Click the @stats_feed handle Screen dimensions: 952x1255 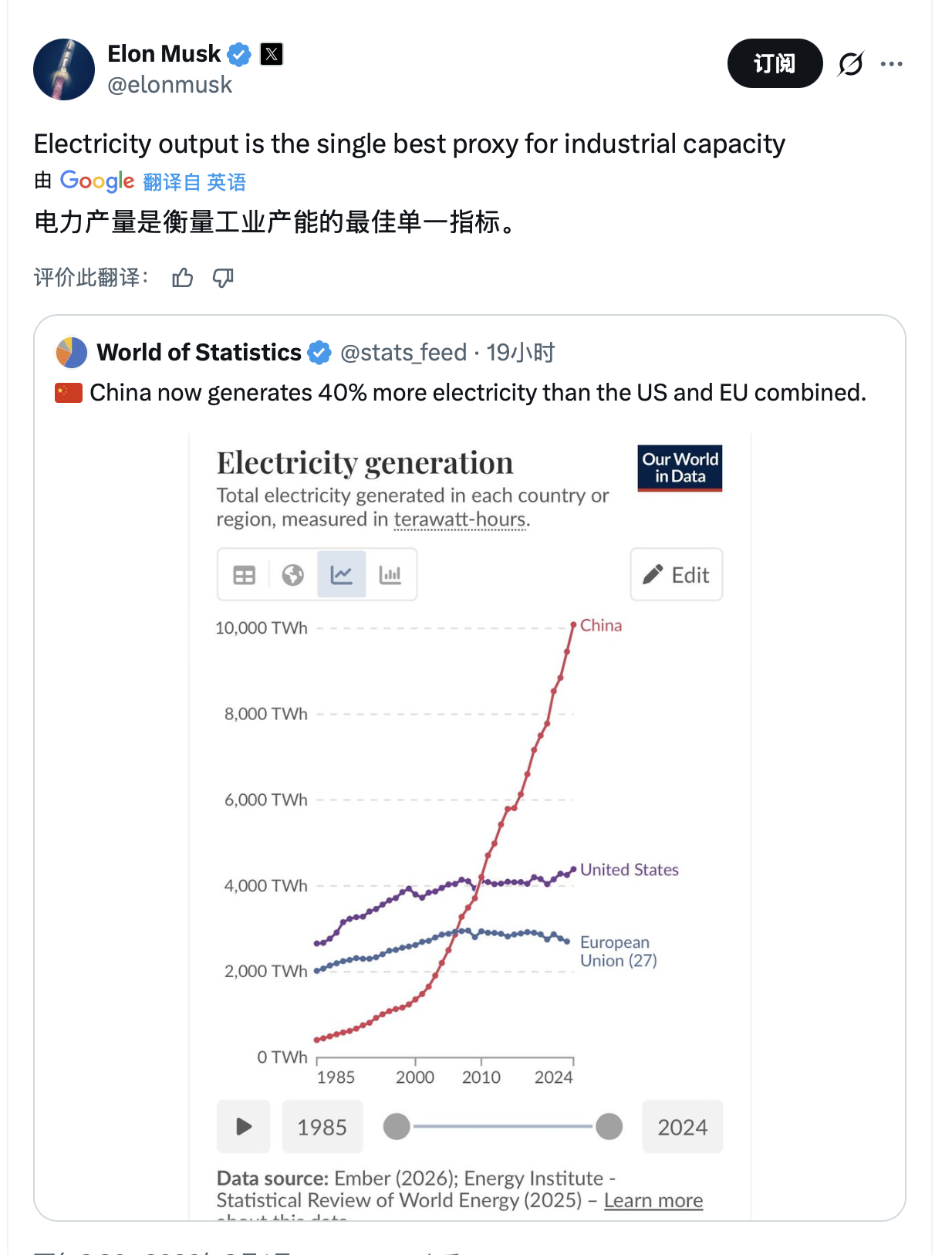403,353
